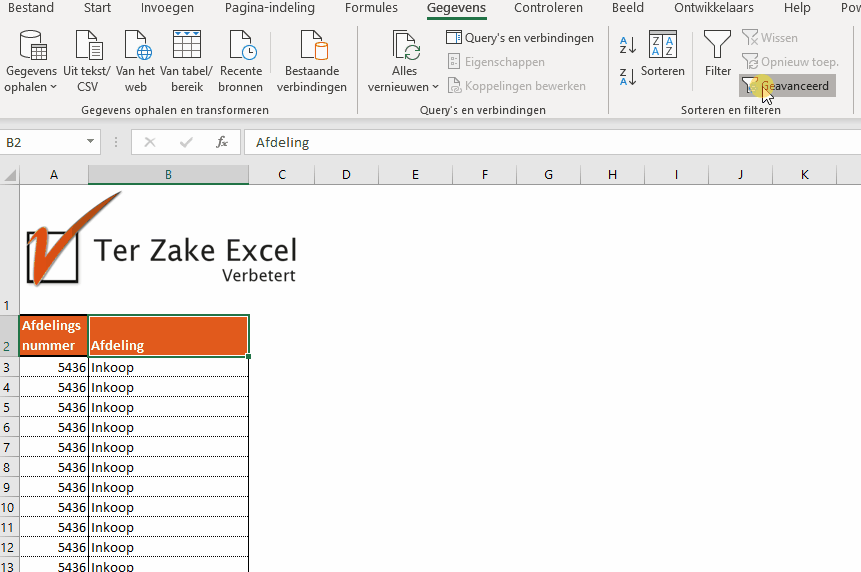This screenshot has width=861, height=572.
Task: Click the Geavanceerd filter button
Action: [x=787, y=86]
